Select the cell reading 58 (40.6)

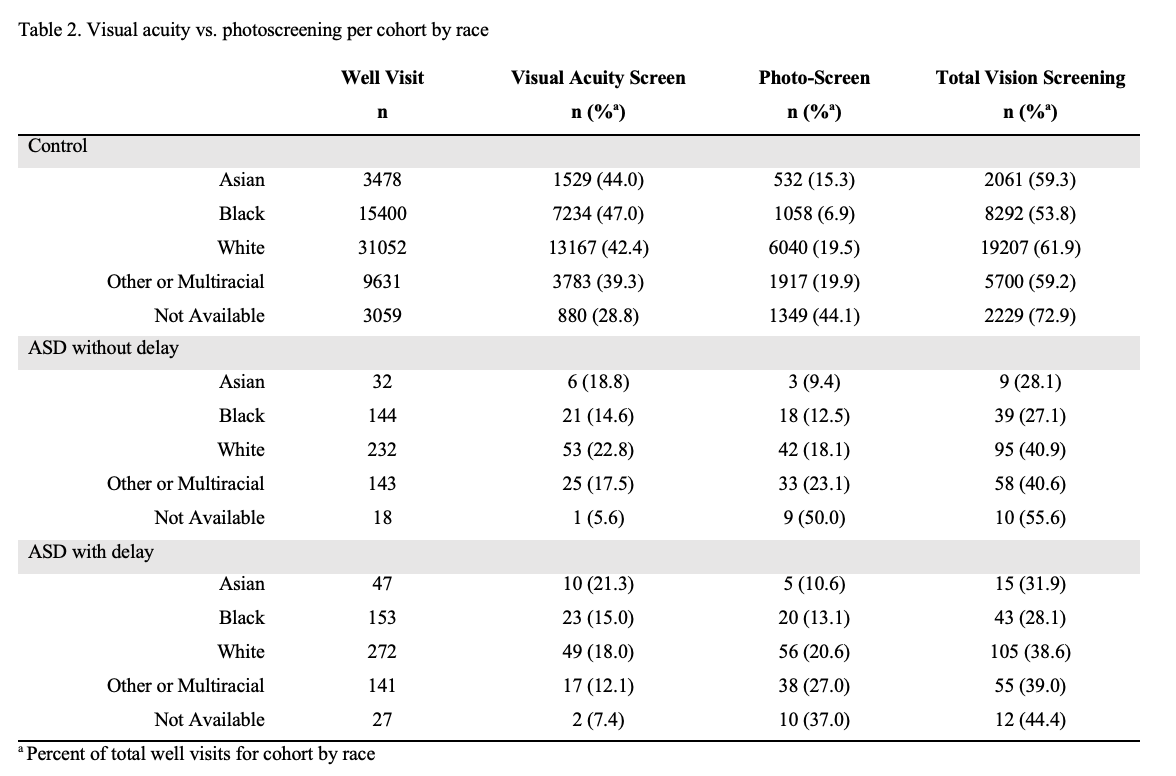[1030, 484]
